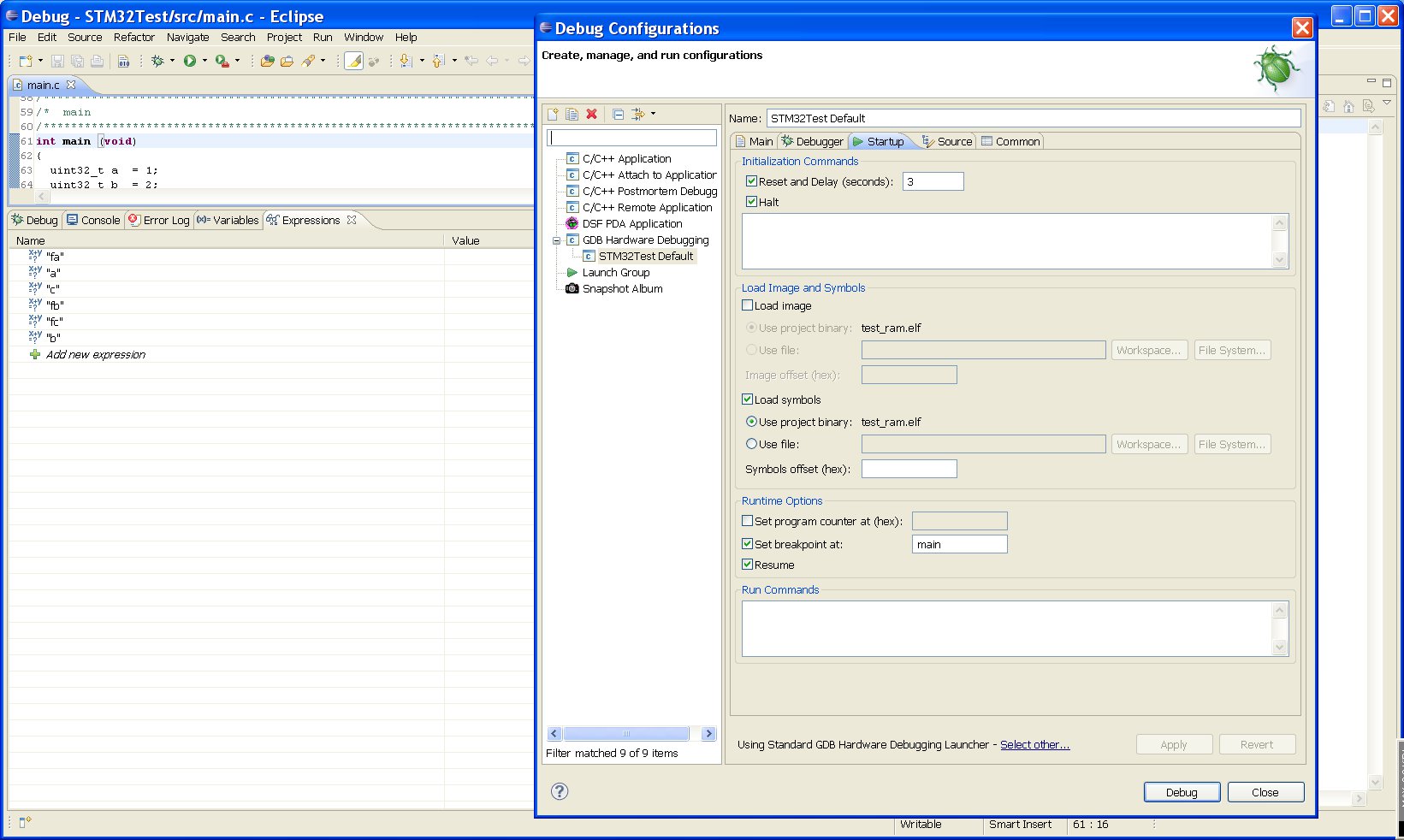Click the green Debug bug toolbar icon
This screenshot has height=840, width=1404.
[157, 61]
